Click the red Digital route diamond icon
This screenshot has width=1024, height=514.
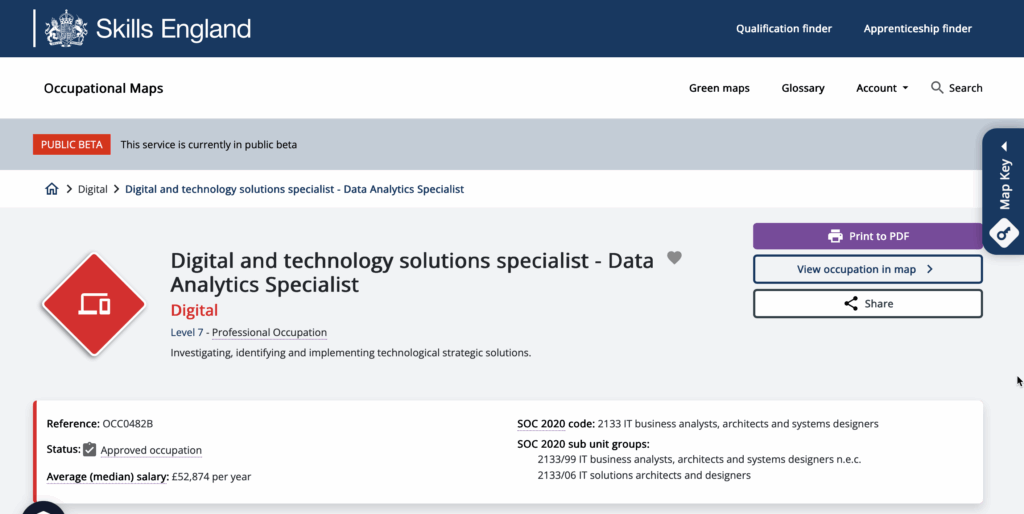93,304
